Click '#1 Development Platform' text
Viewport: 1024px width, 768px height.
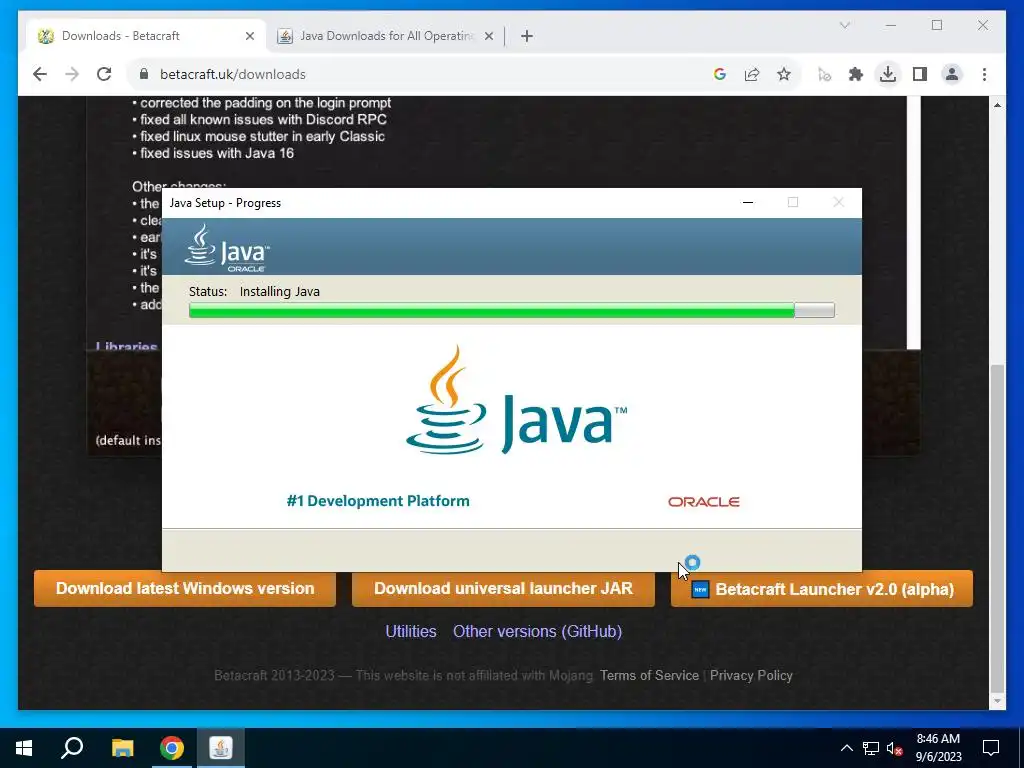[x=378, y=501]
